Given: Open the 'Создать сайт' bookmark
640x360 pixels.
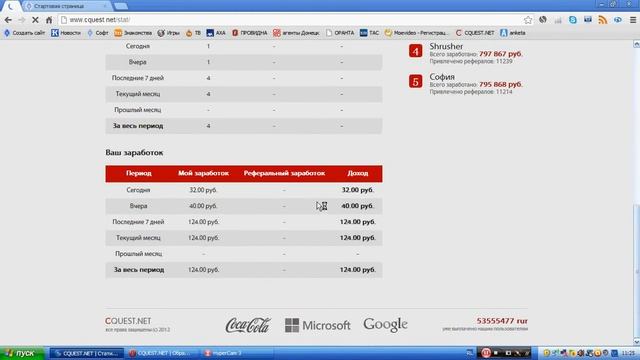Looking at the screenshot, I should 24,33.
